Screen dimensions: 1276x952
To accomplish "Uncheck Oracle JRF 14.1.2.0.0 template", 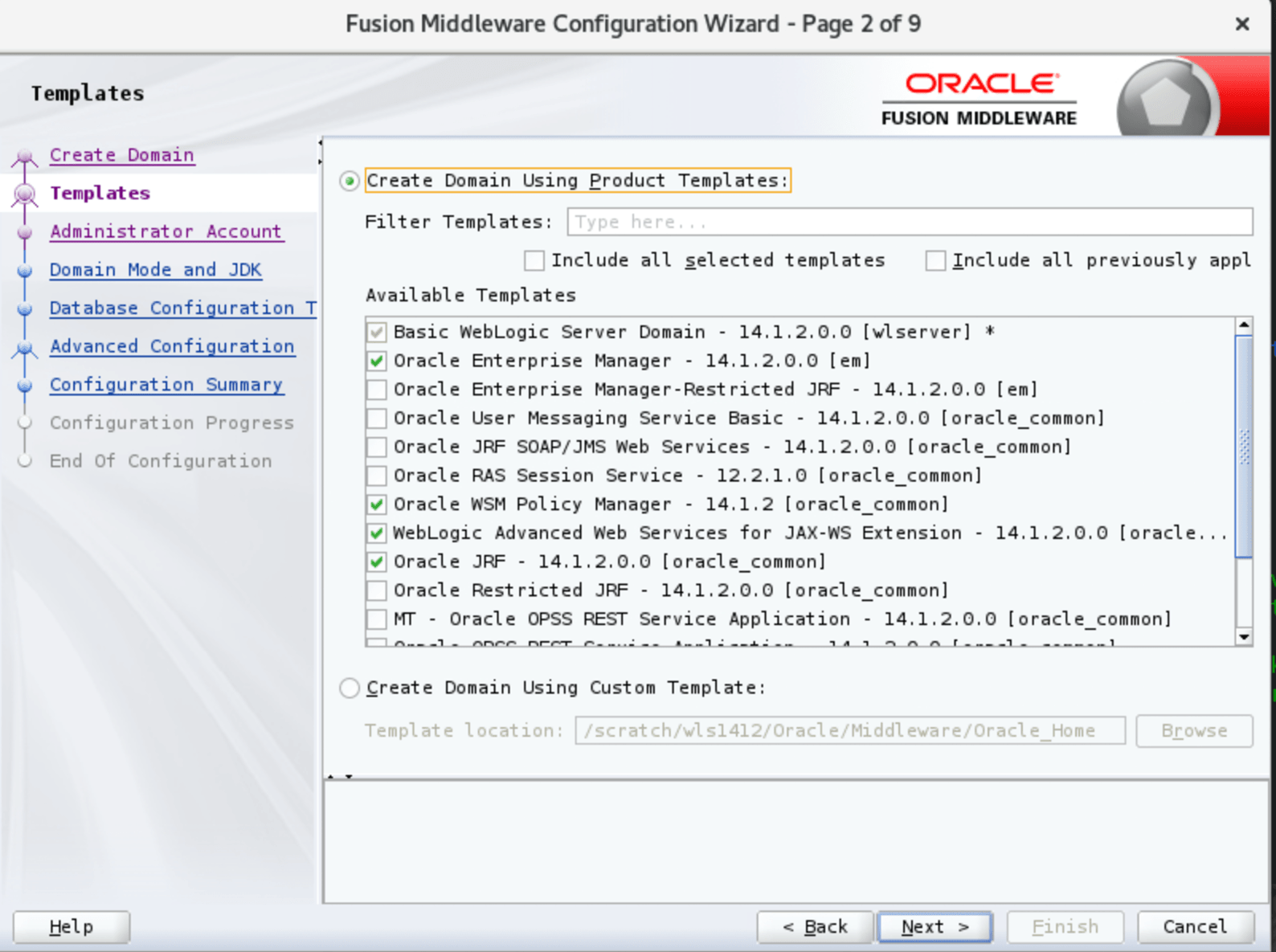I will point(376,562).
